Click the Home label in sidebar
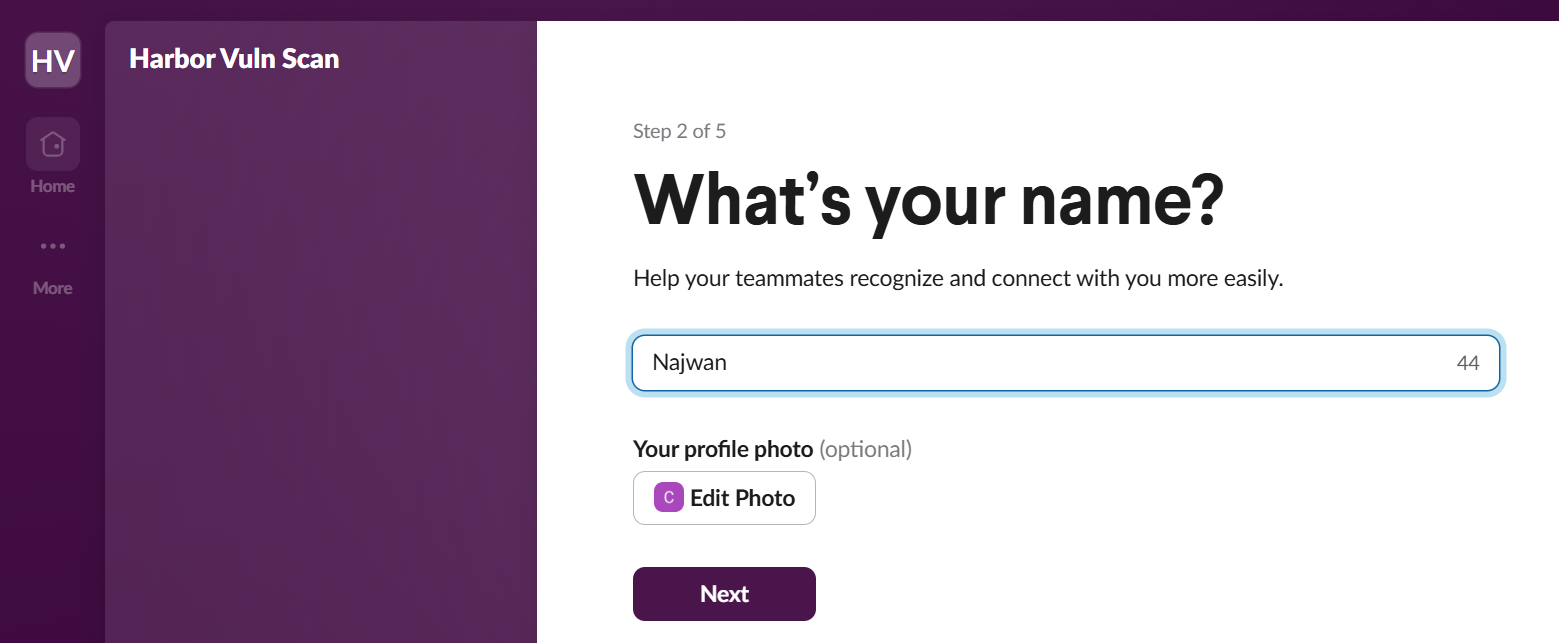Viewport: 1559px width, 643px height. 52,186
